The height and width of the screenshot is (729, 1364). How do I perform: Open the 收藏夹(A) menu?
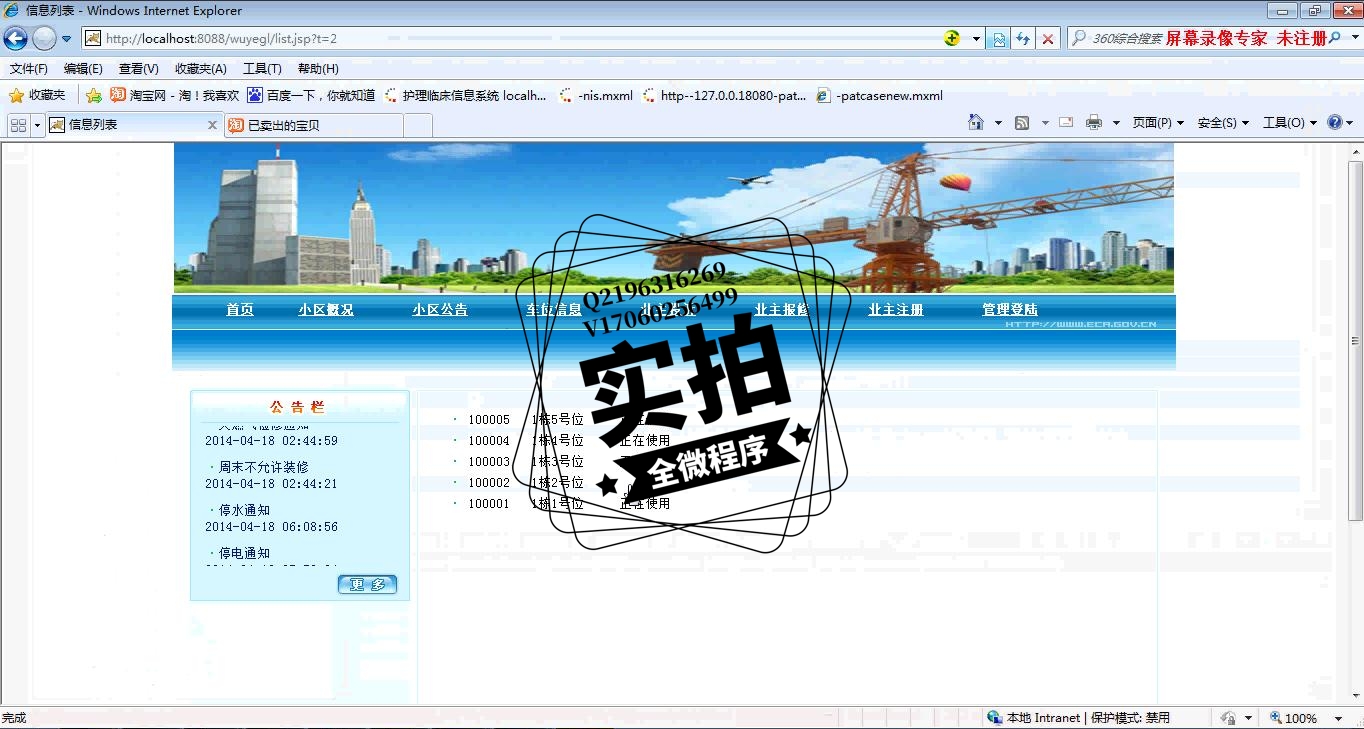(201, 69)
